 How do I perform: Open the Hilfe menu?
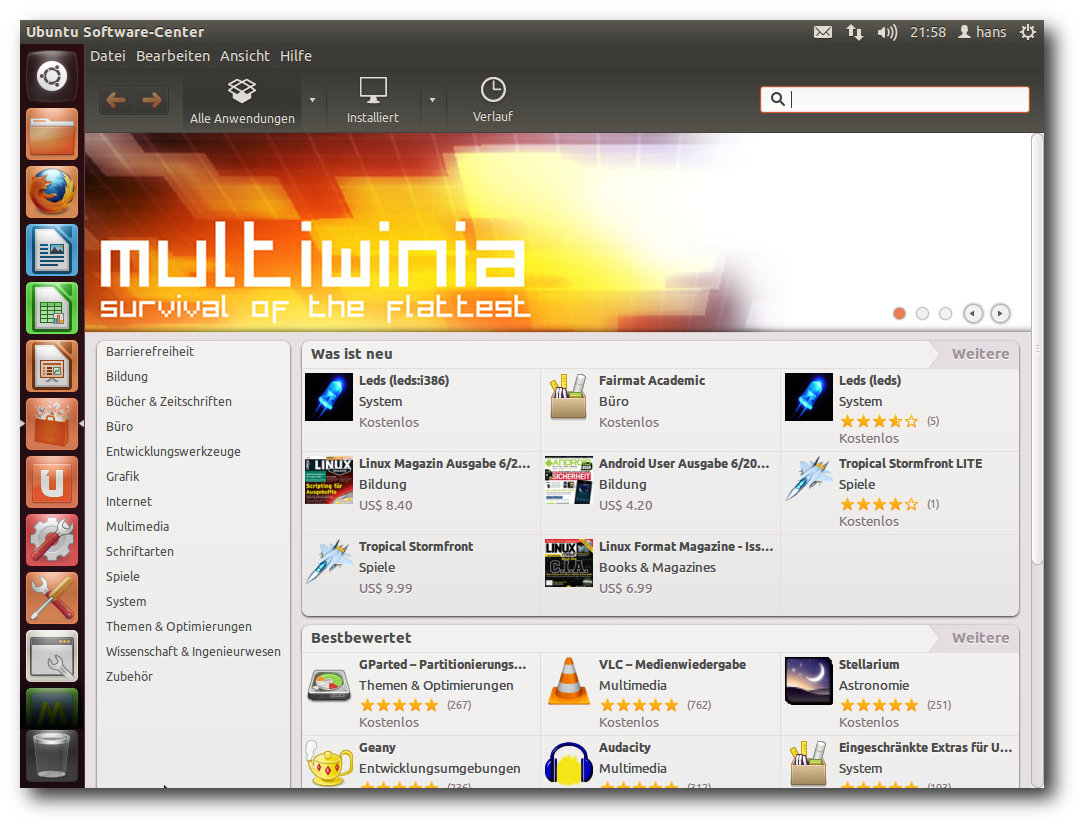[296, 56]
